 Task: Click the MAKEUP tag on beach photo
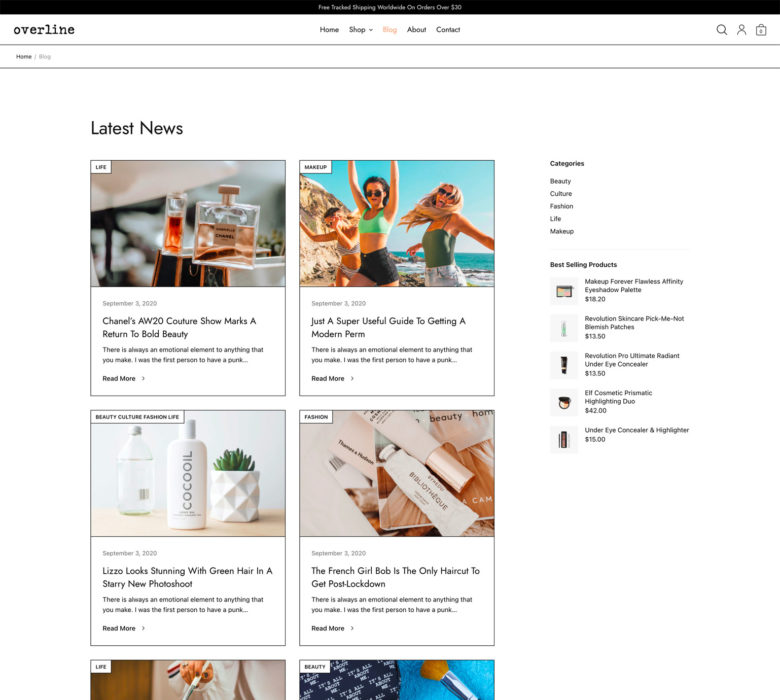coord(315,167)
